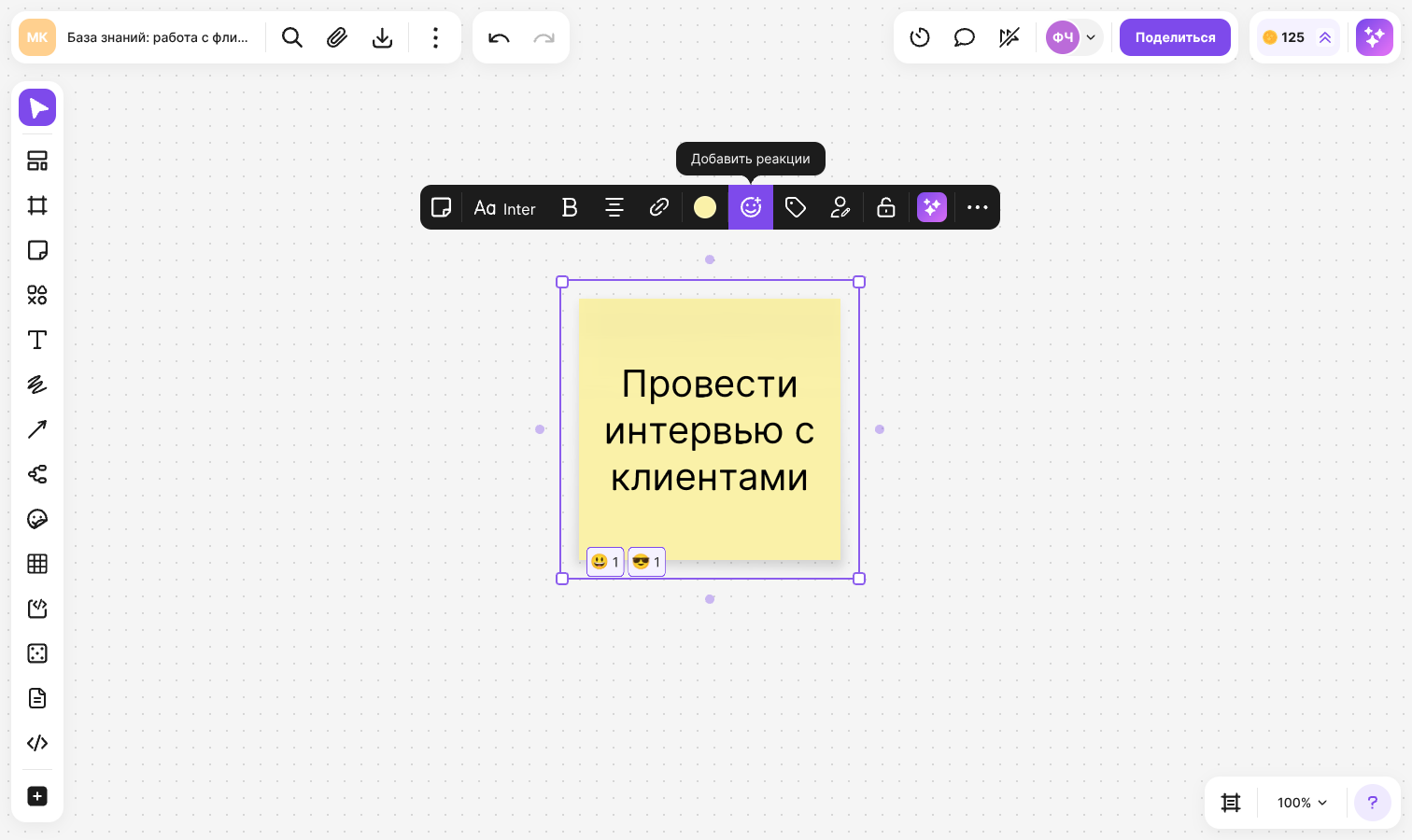Start the timer
1412x840 pixels.
(x=920, y=37)
